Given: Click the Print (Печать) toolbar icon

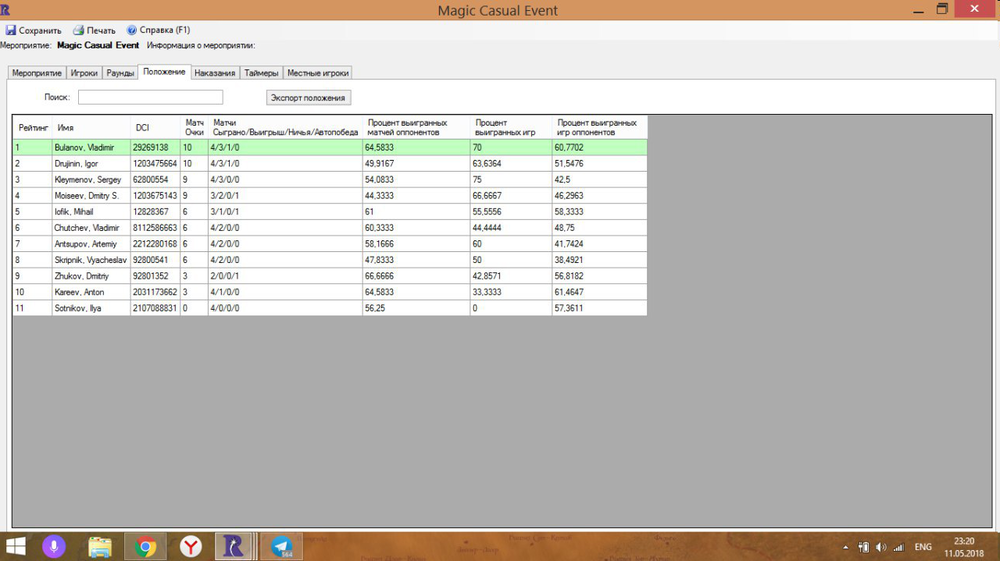Looking at the screenshot, I should pyautogui.click(x=78, y=30).
